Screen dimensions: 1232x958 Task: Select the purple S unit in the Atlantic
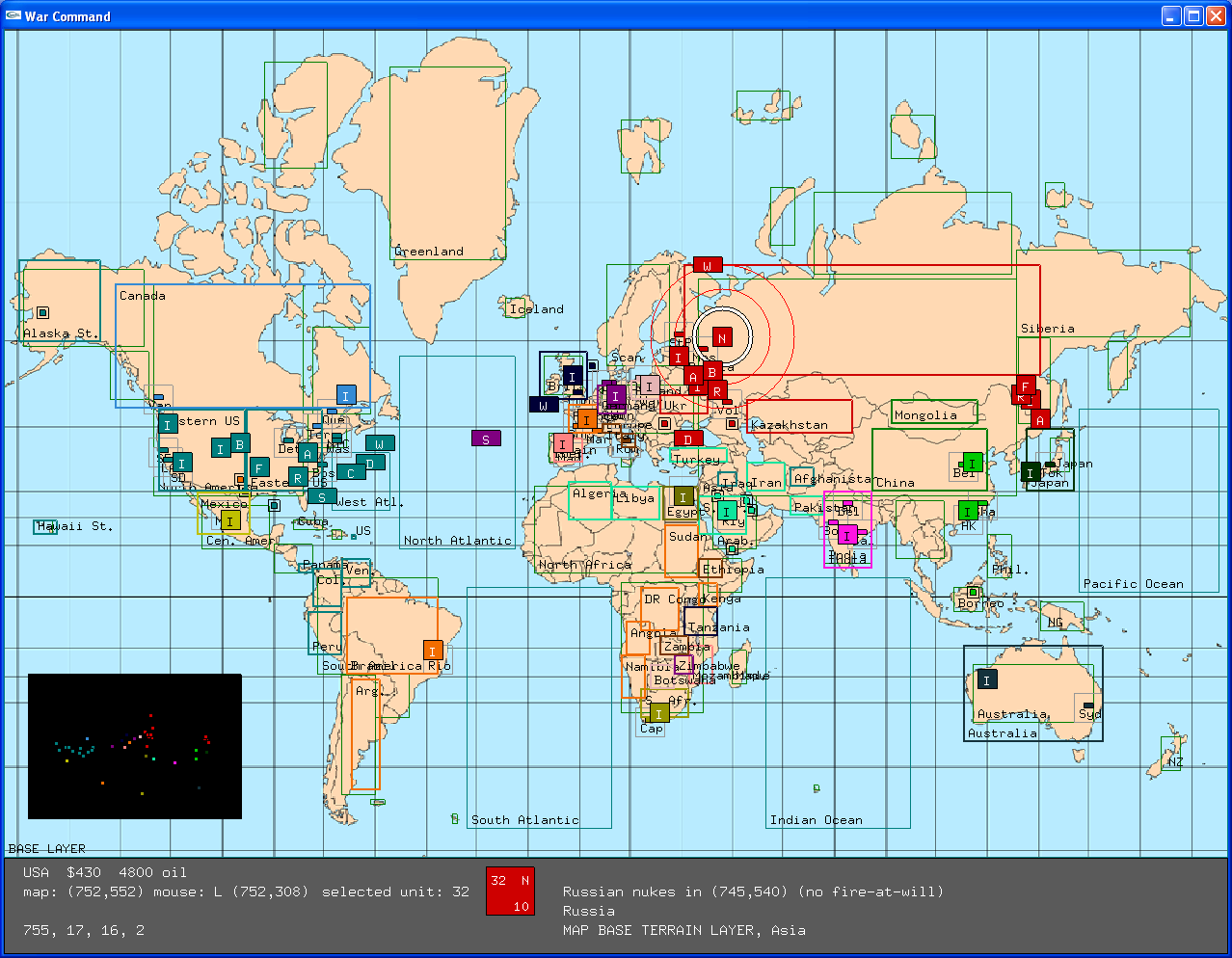486,439
